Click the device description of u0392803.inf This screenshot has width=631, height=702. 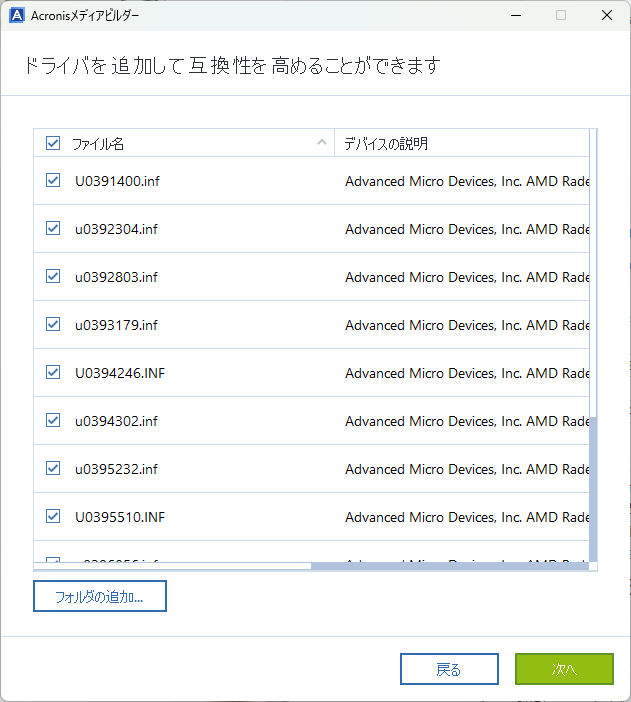point(467,277)
